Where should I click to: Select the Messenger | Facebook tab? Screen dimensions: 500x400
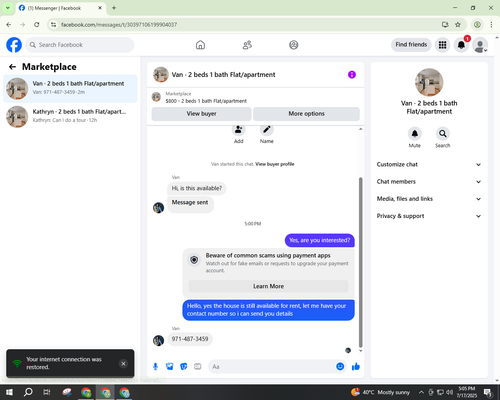pos(61,8)
